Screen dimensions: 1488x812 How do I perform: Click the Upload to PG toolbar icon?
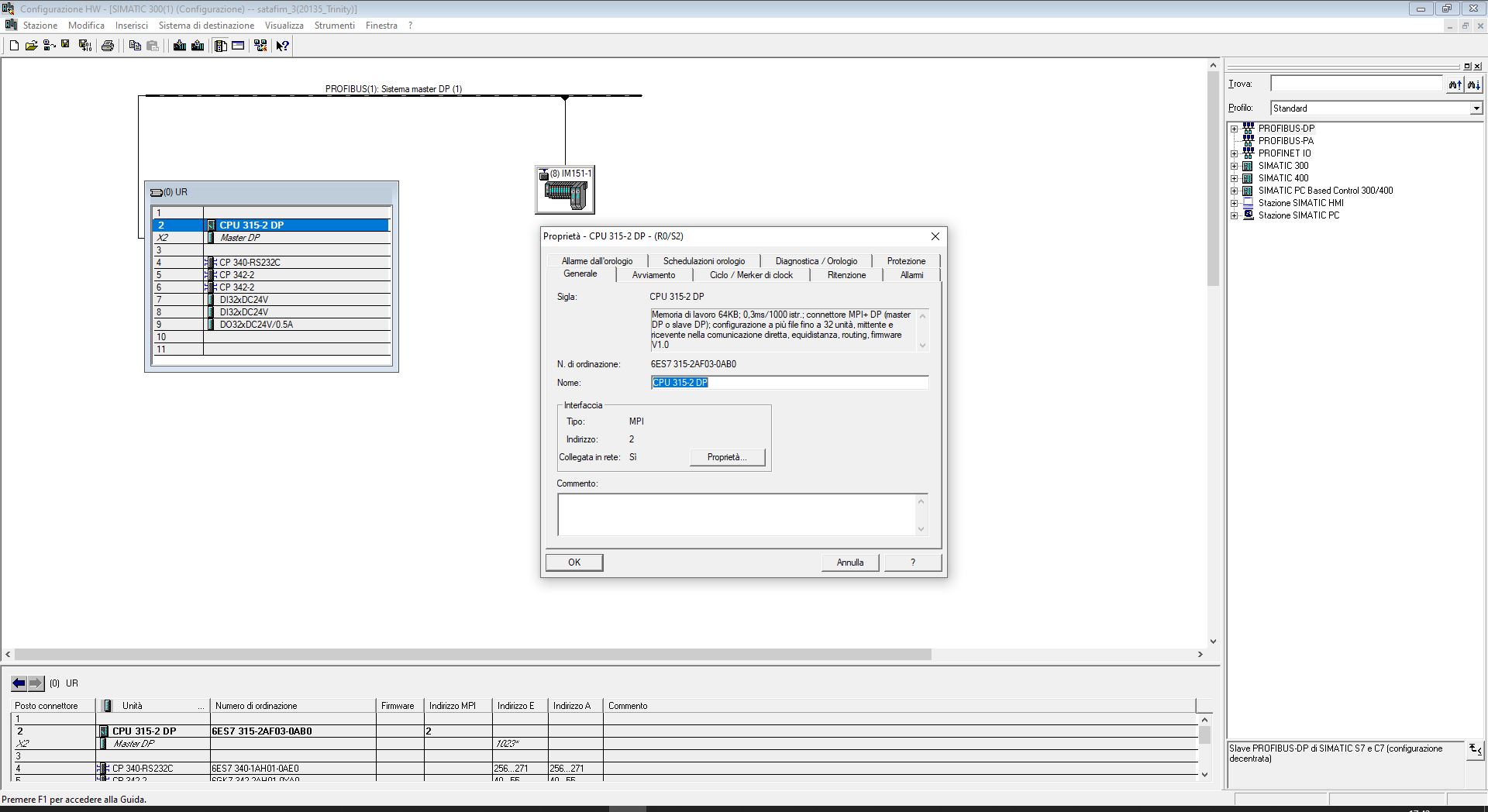[198, 46]
